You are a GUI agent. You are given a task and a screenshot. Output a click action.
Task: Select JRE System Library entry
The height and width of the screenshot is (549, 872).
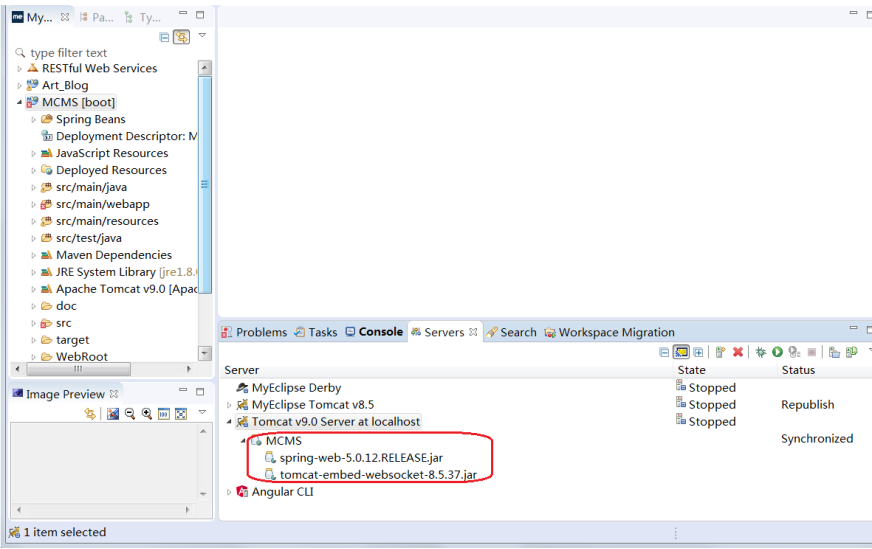point(119,272)
